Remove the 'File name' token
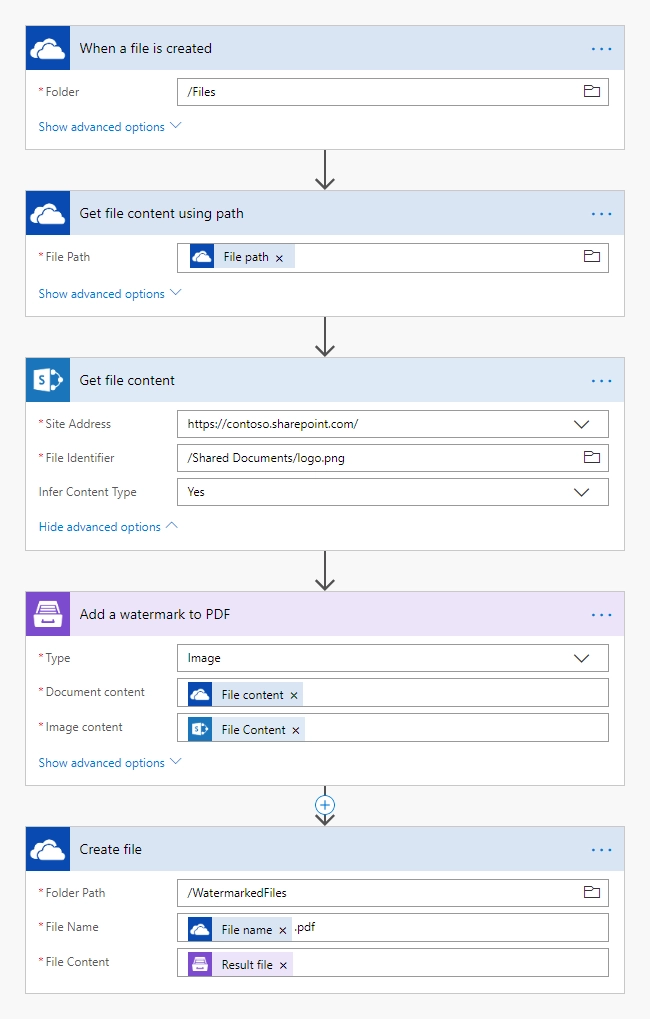The image size is (650, 1019). pyautogui.click(x=283, y=931)
